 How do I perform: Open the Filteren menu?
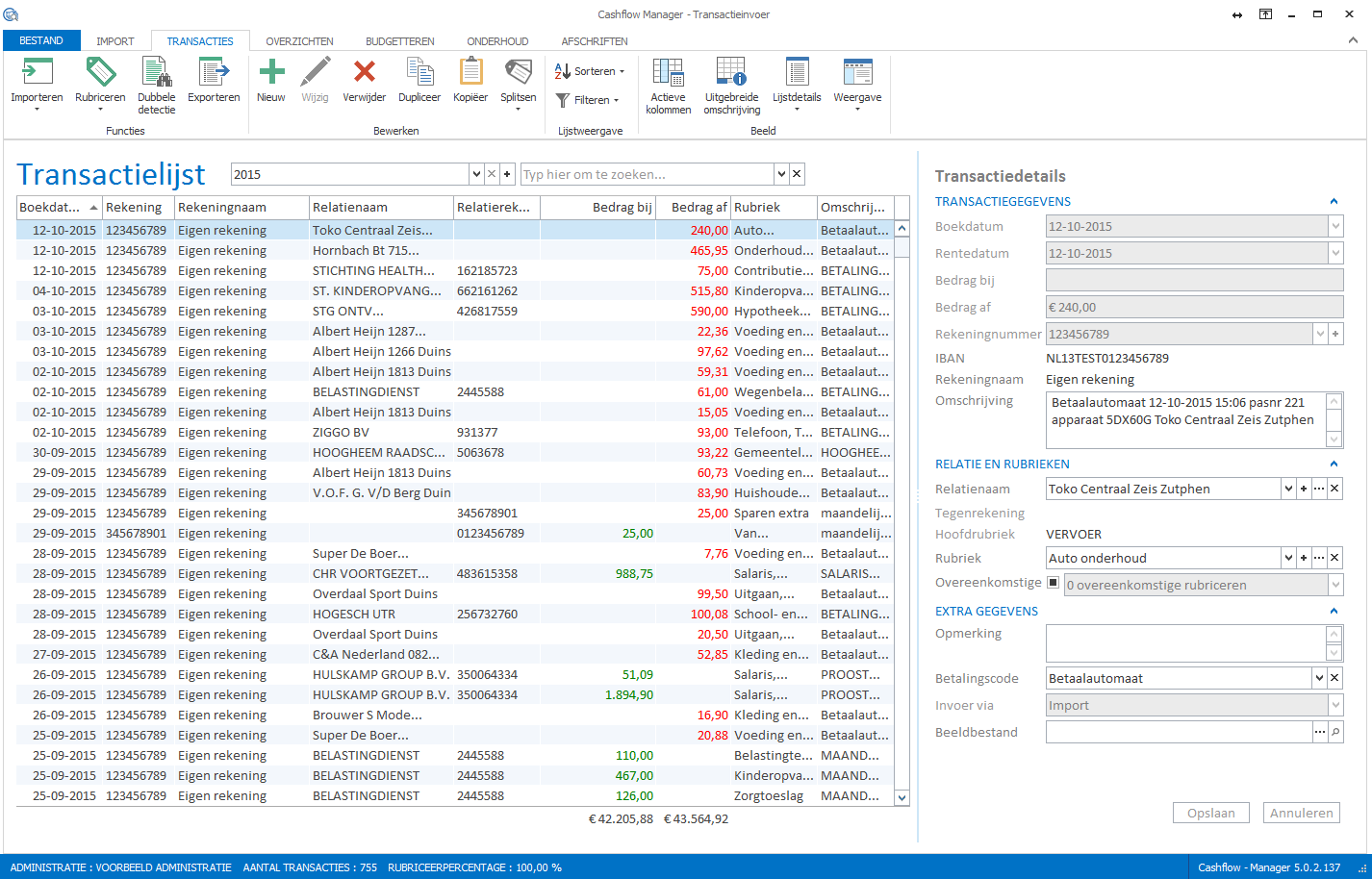click(587, 100)
